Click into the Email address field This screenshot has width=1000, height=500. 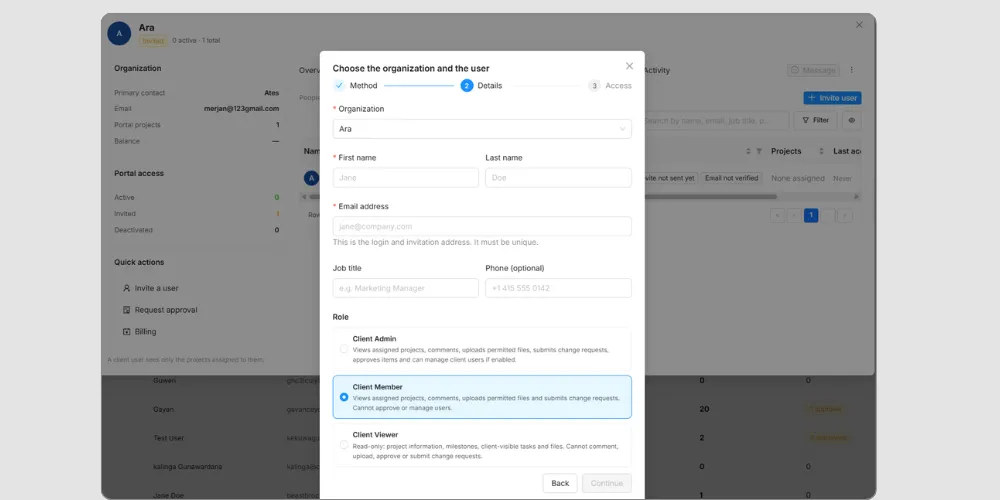pyautogui.click(x=482, y=226)
